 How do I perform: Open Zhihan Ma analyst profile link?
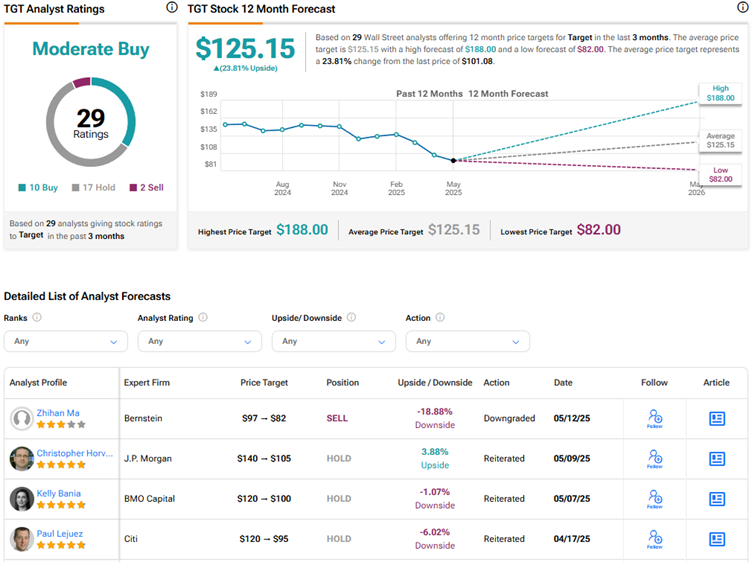(58, 413)
